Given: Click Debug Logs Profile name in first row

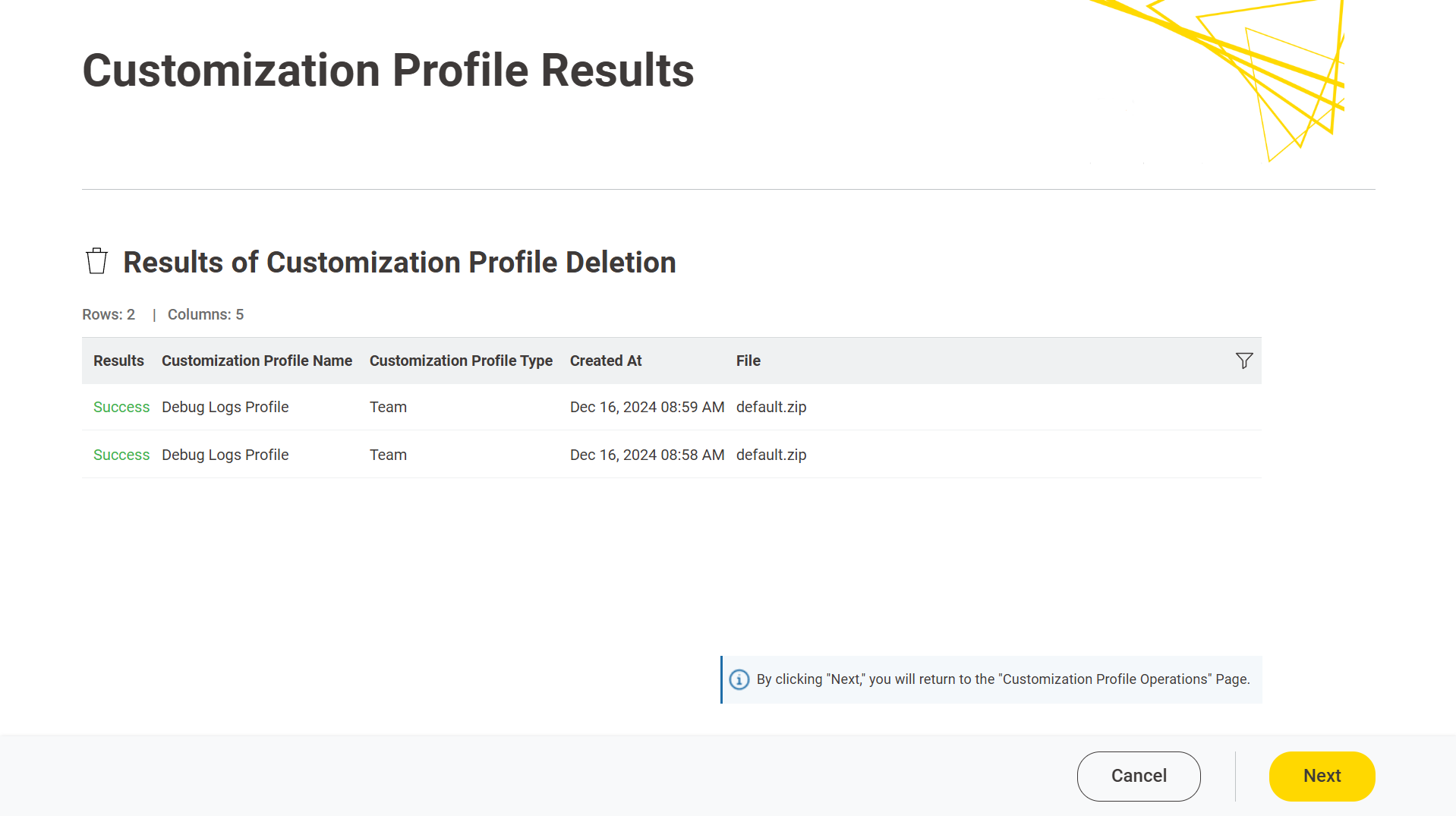Looking at the screenshot, I should coord(225,407).
